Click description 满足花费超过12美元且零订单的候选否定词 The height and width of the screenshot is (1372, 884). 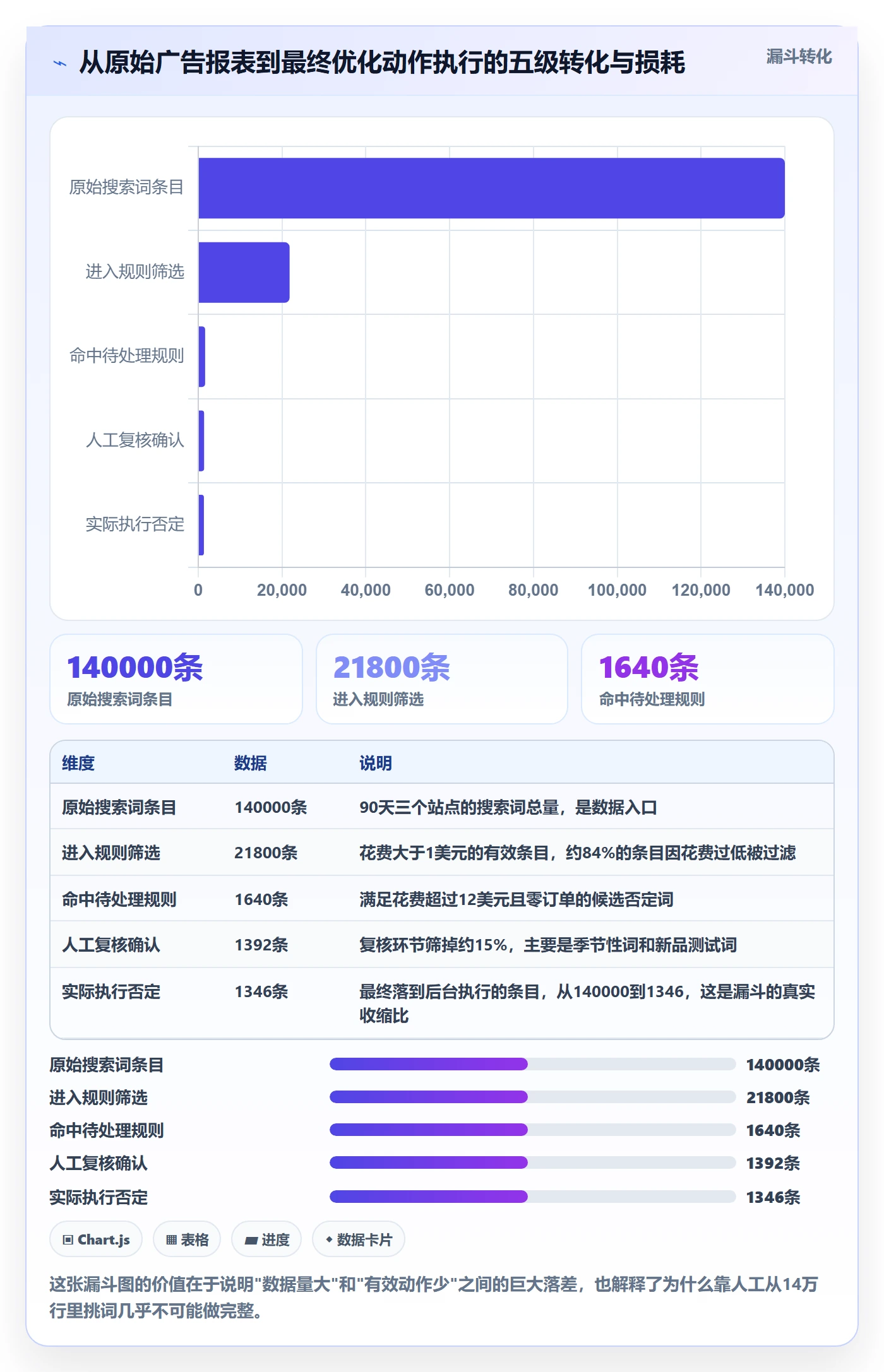pos(517,899)
